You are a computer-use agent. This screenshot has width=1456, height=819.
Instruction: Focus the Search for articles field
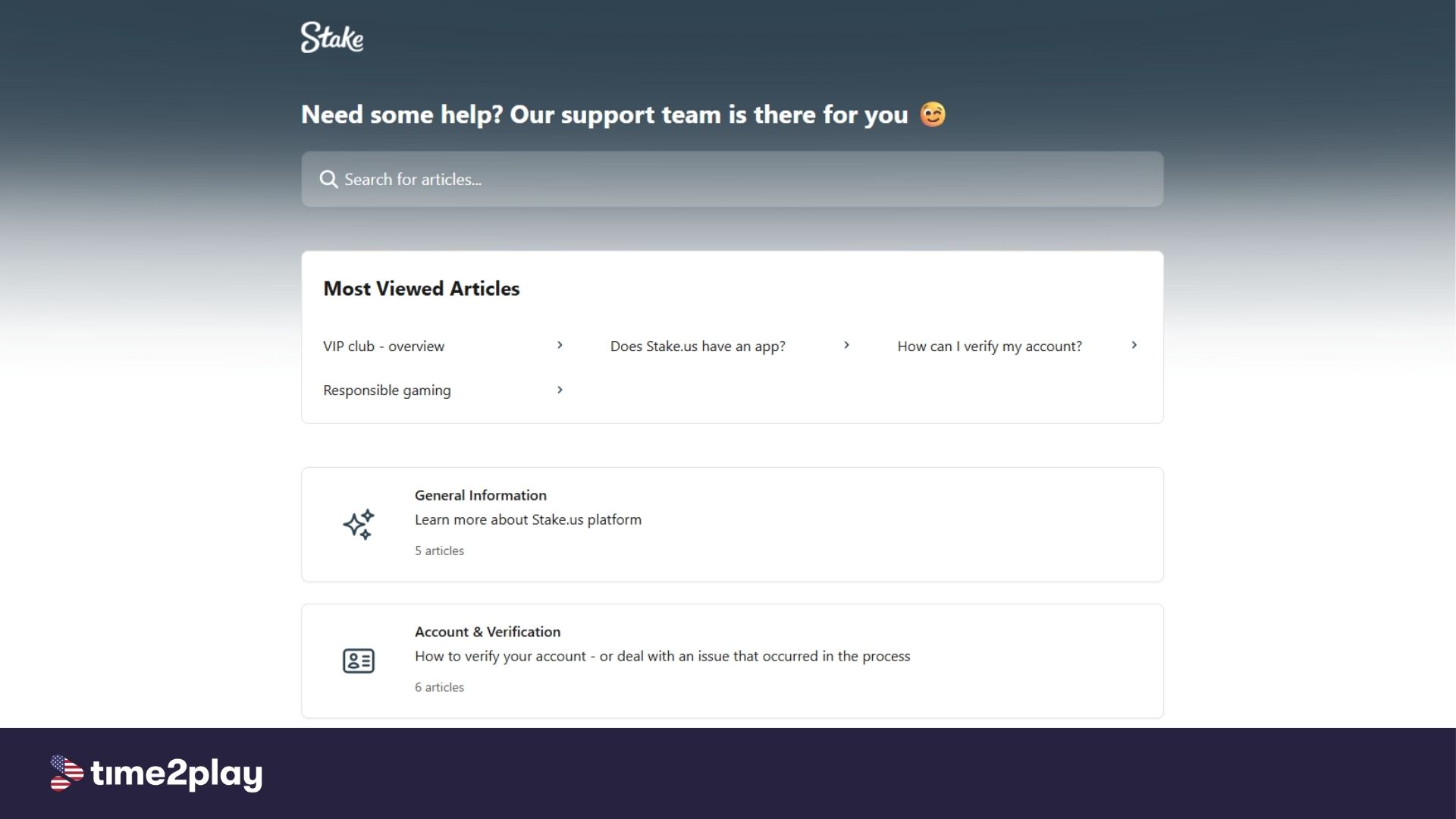pos(732,179)
